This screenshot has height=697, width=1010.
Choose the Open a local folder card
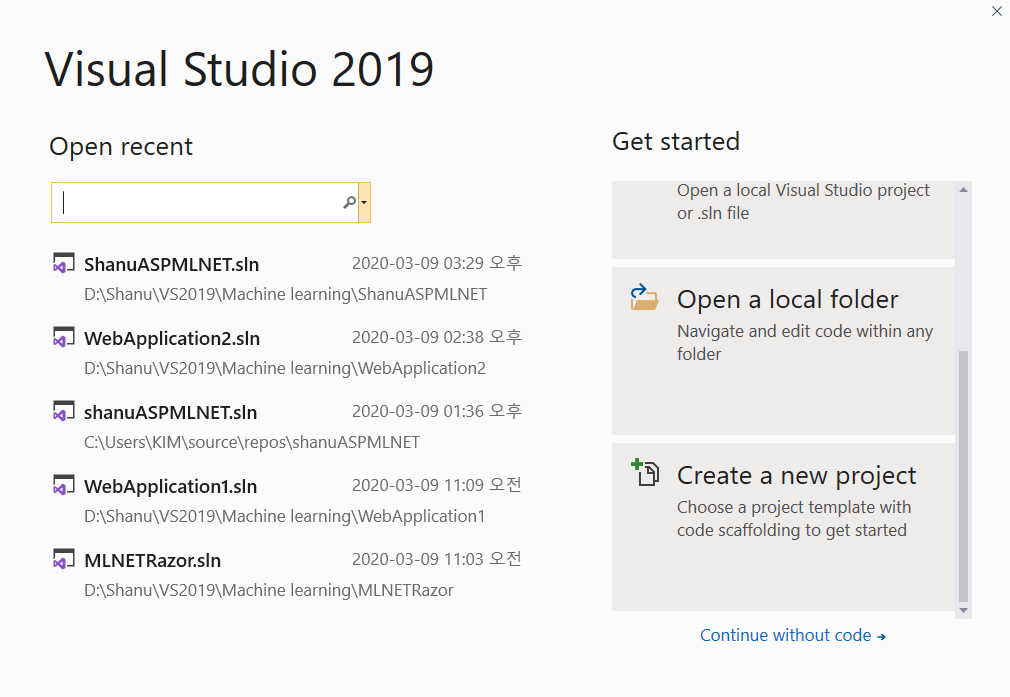[783, 350]
